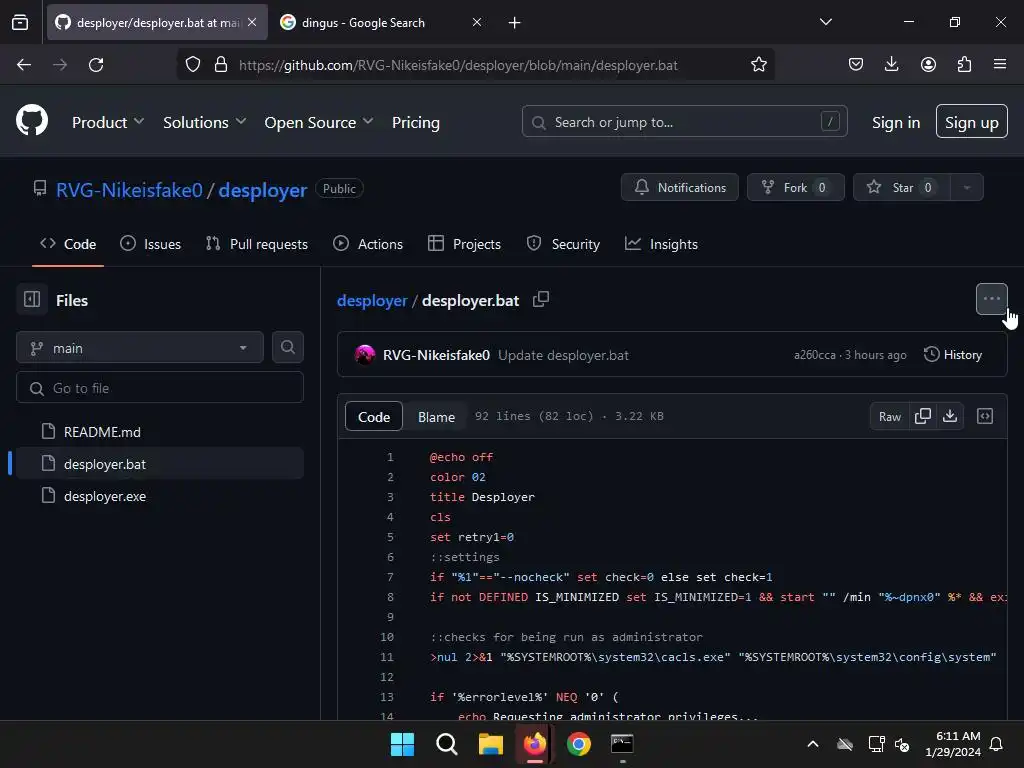1024x768 pixels.
Task: Open the Star lists dropdown arrow
Action: [x=967, y=187]
